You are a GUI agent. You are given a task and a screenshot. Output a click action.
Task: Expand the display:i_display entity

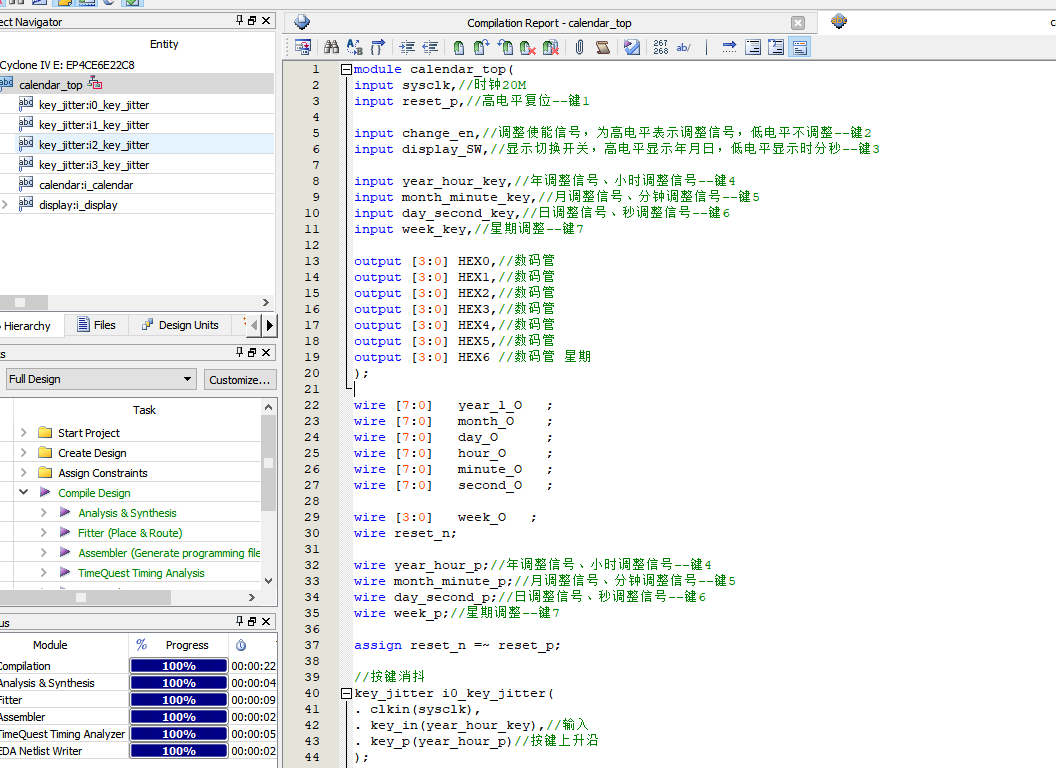point(5,205)
